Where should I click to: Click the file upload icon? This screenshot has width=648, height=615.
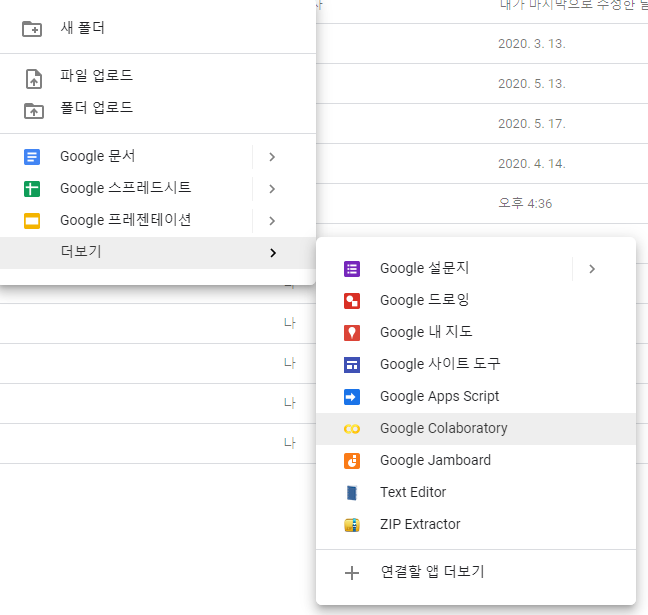click(33, 79)
